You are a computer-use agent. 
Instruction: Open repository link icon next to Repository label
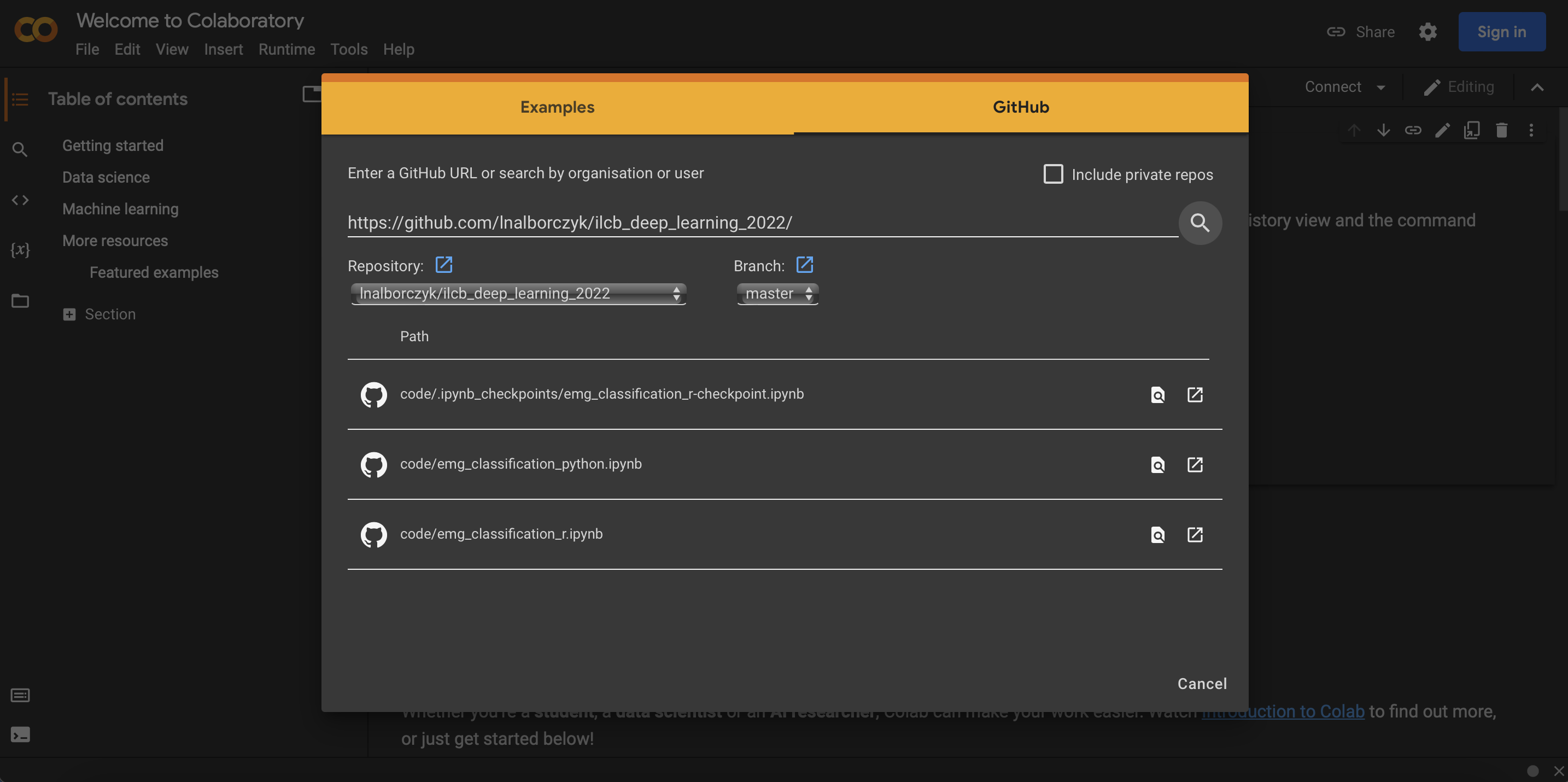(444, 264)
